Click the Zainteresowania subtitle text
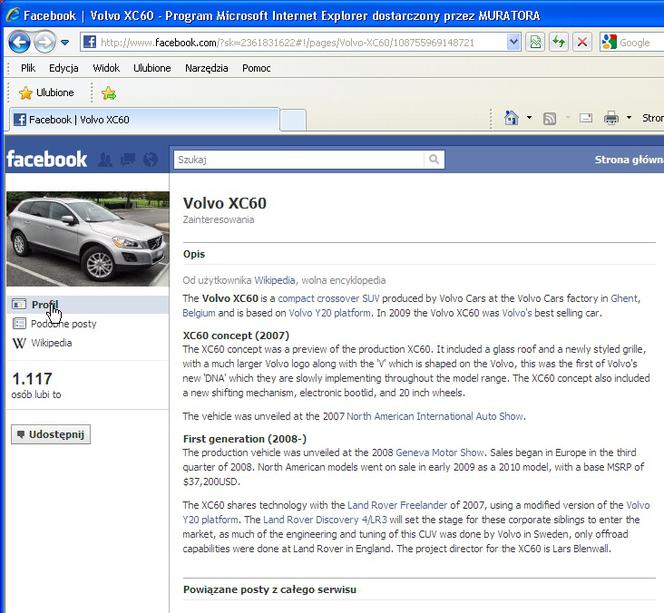Screen dimensions: 664x613 coord(219,220)
